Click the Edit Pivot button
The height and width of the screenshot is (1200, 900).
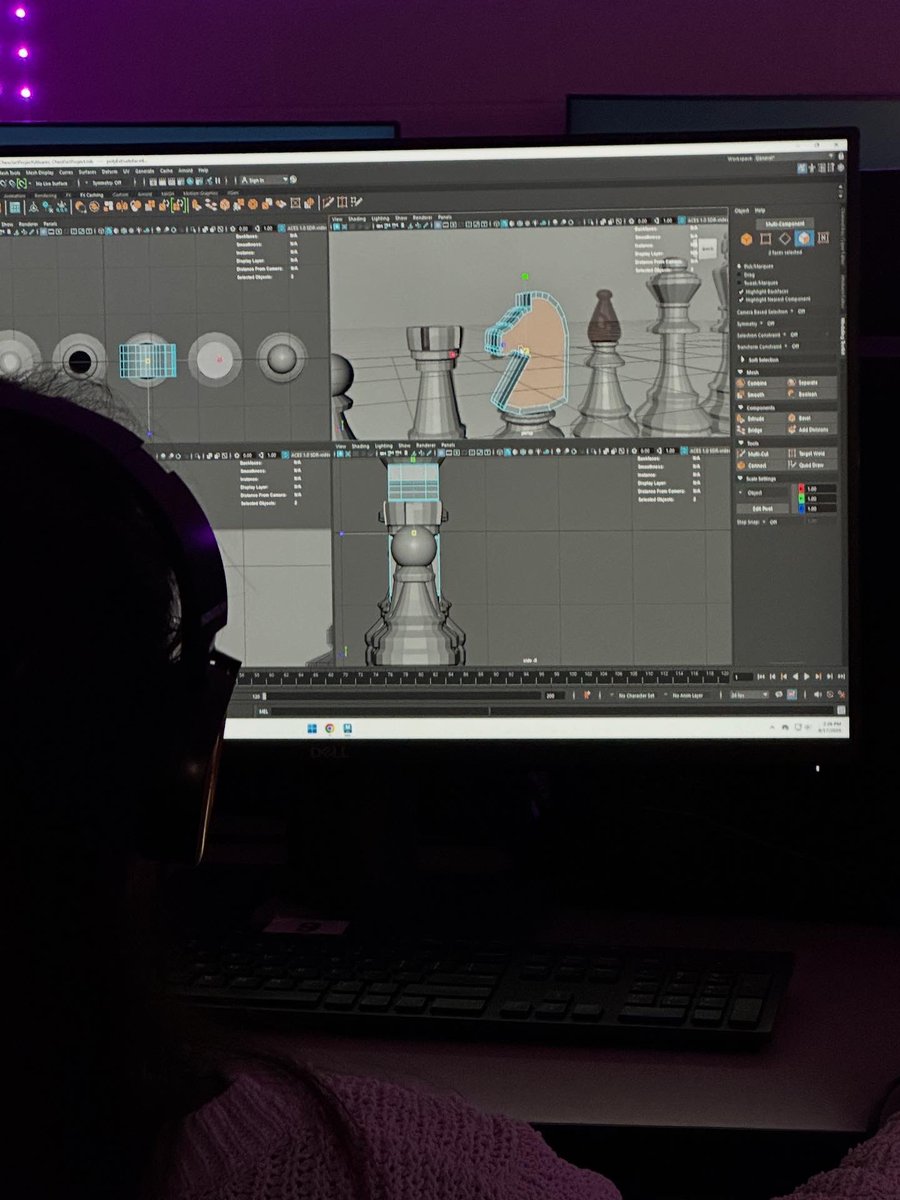tap(762, 509)
